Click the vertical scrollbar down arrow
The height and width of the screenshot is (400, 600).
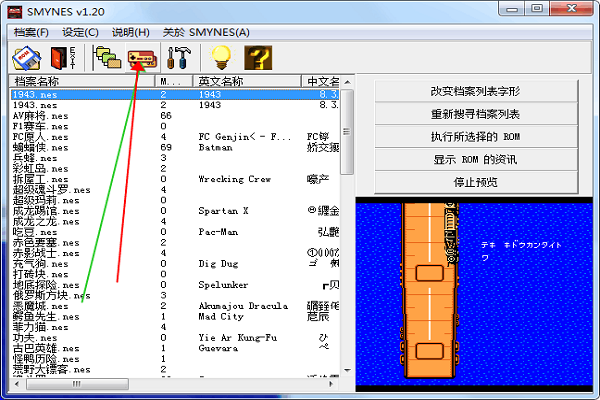347,370
